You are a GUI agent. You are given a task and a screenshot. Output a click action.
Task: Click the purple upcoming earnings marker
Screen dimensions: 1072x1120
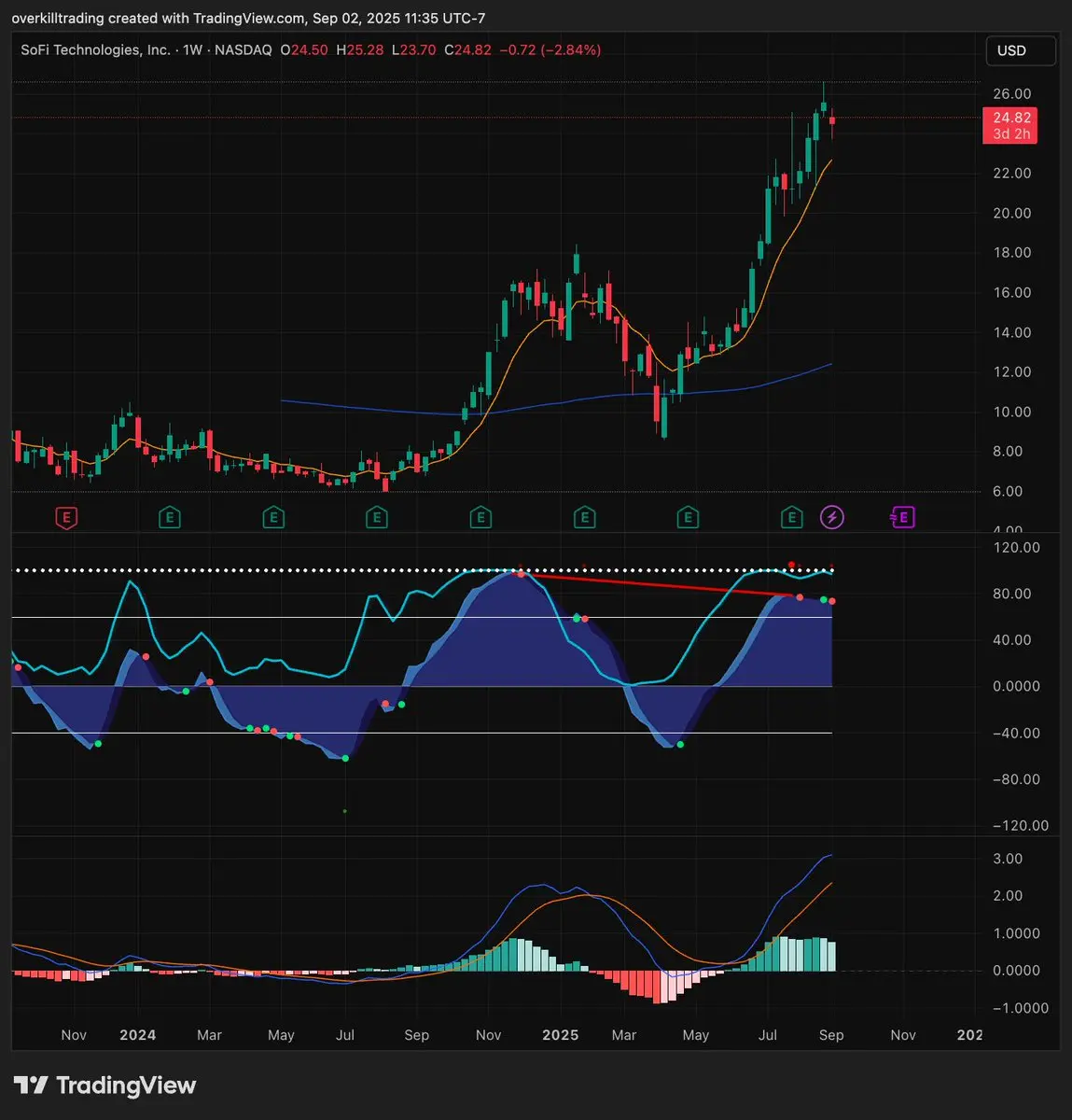(x=902, y=517)
